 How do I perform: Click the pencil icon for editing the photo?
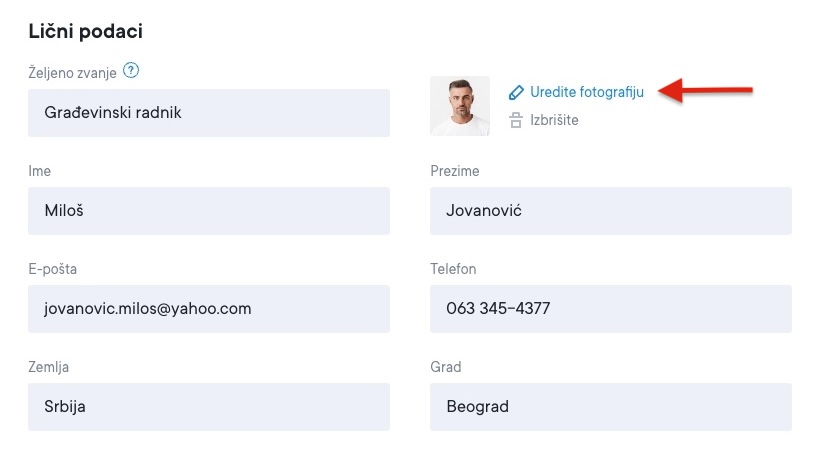(x=516, y=92)
